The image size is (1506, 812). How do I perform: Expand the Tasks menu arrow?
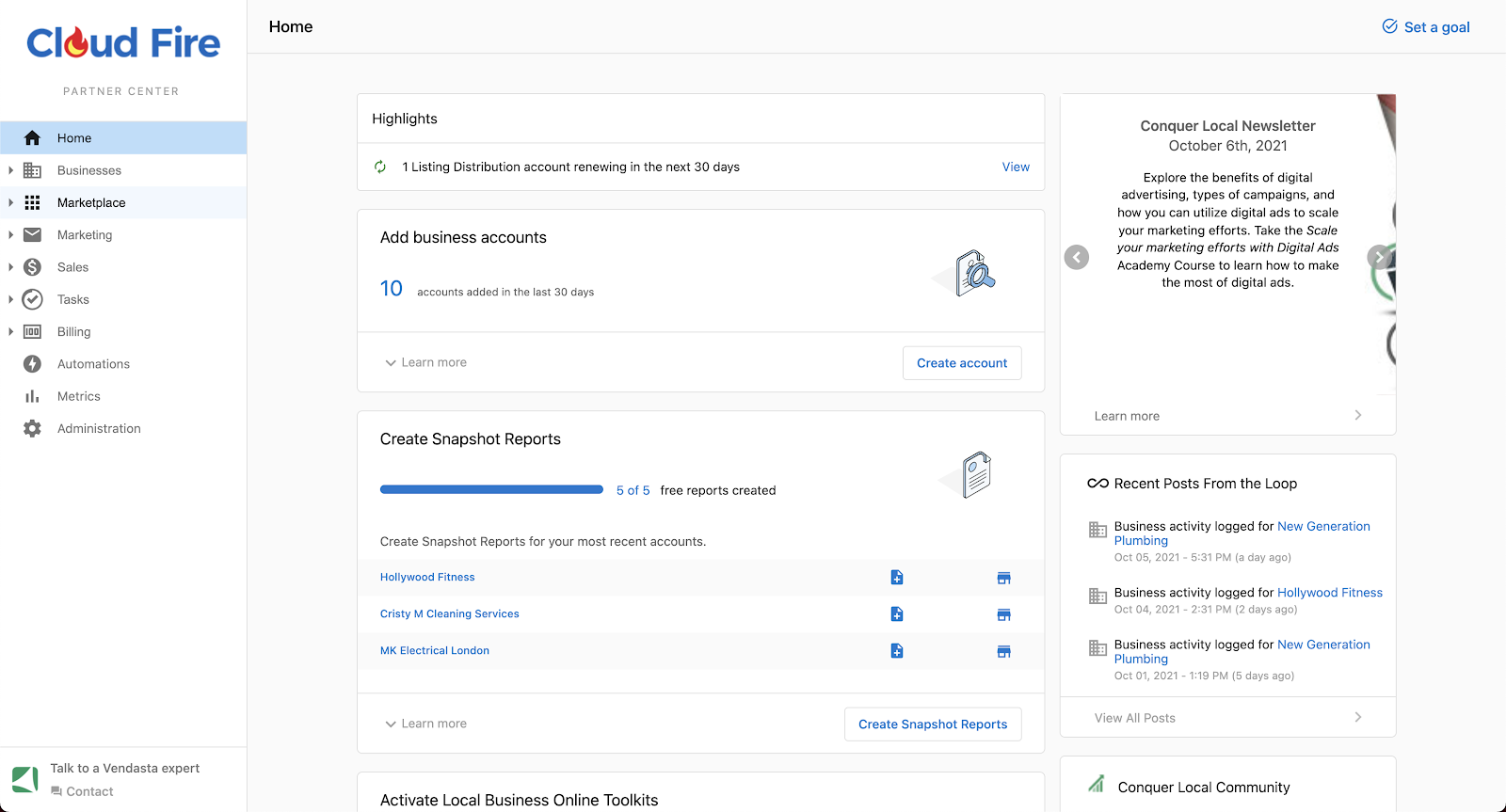click(10, 299)
